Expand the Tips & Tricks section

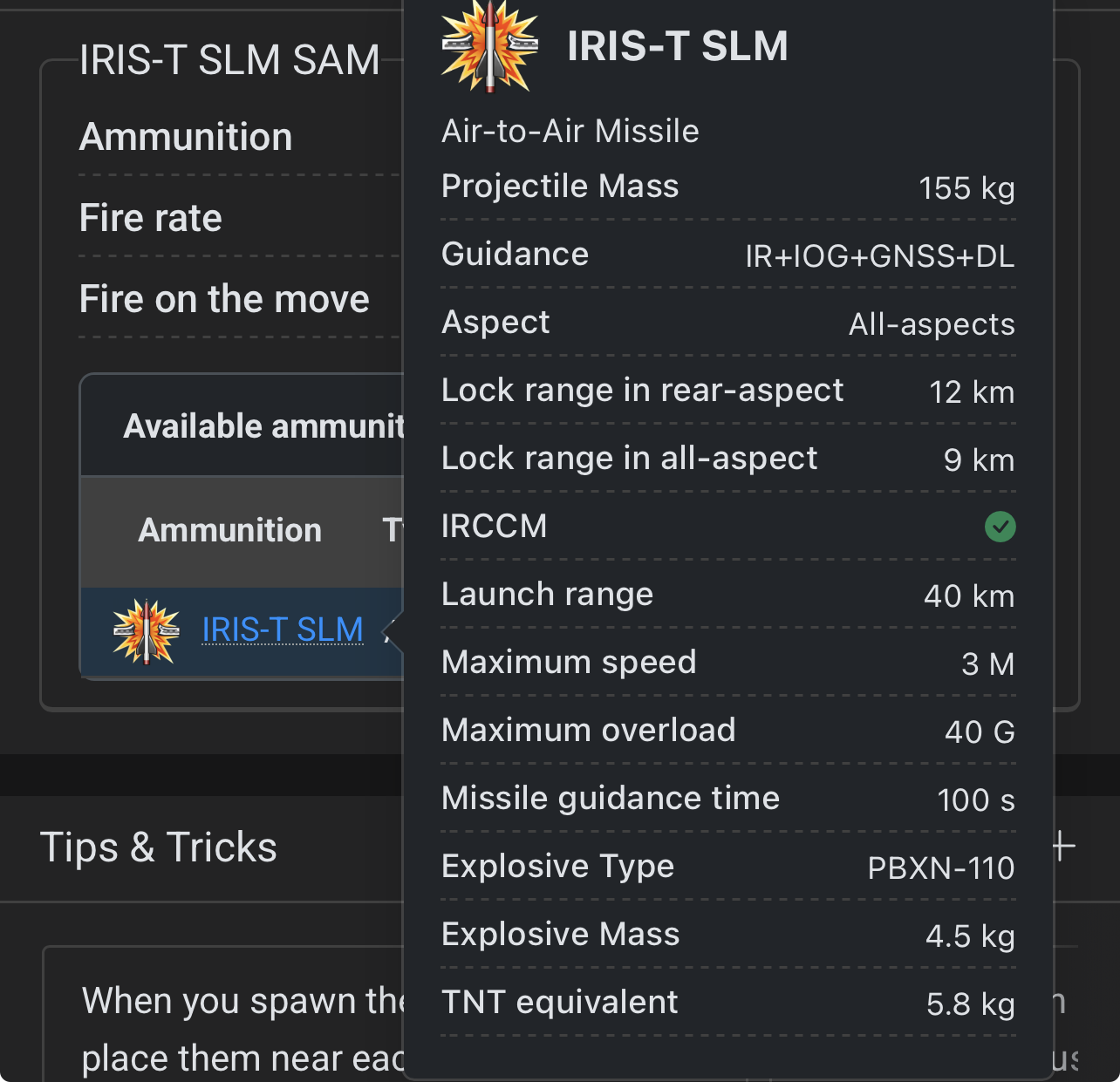coord(159,847)
